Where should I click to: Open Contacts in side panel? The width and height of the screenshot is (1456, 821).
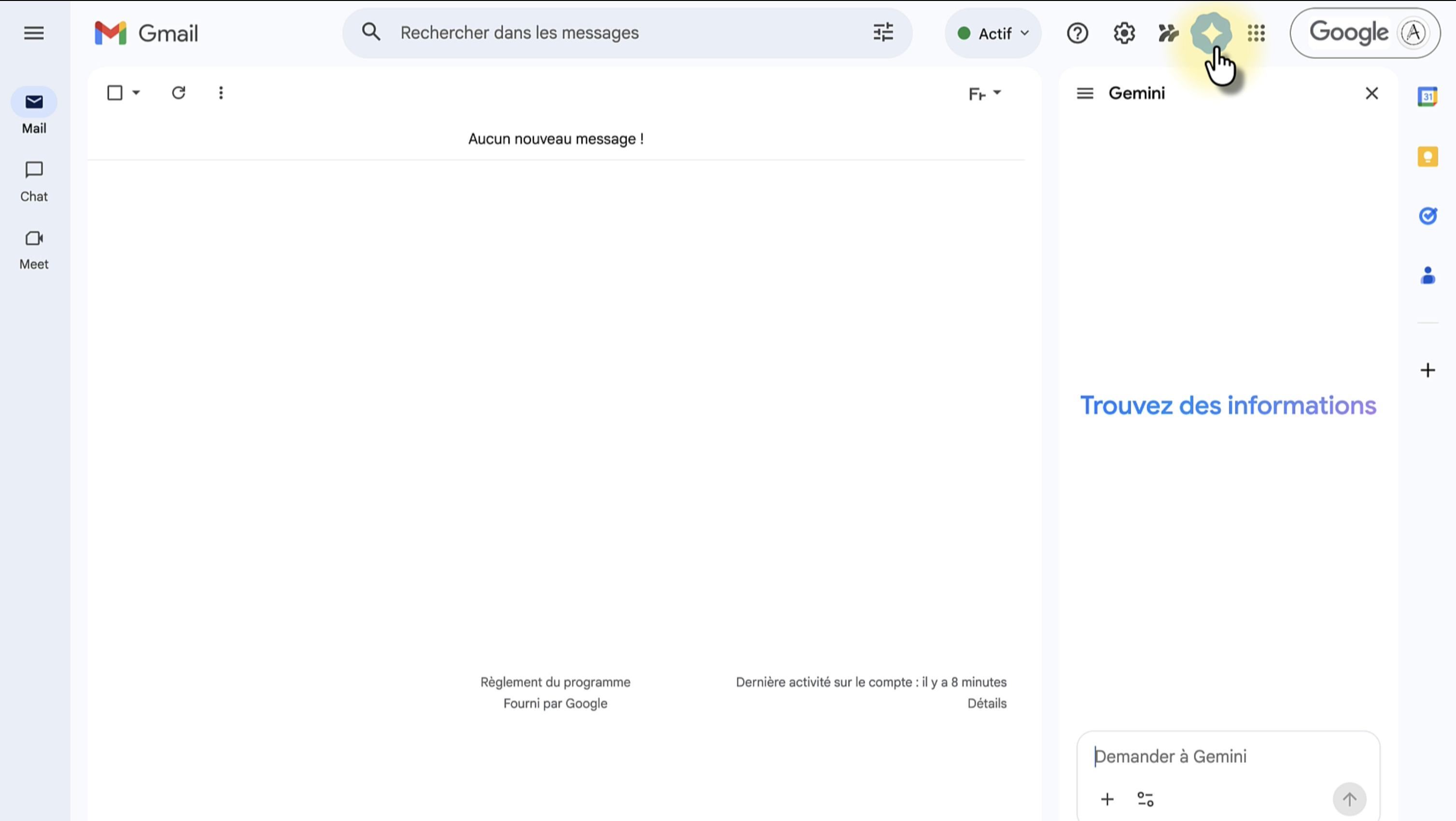(x=1427, y=276)
